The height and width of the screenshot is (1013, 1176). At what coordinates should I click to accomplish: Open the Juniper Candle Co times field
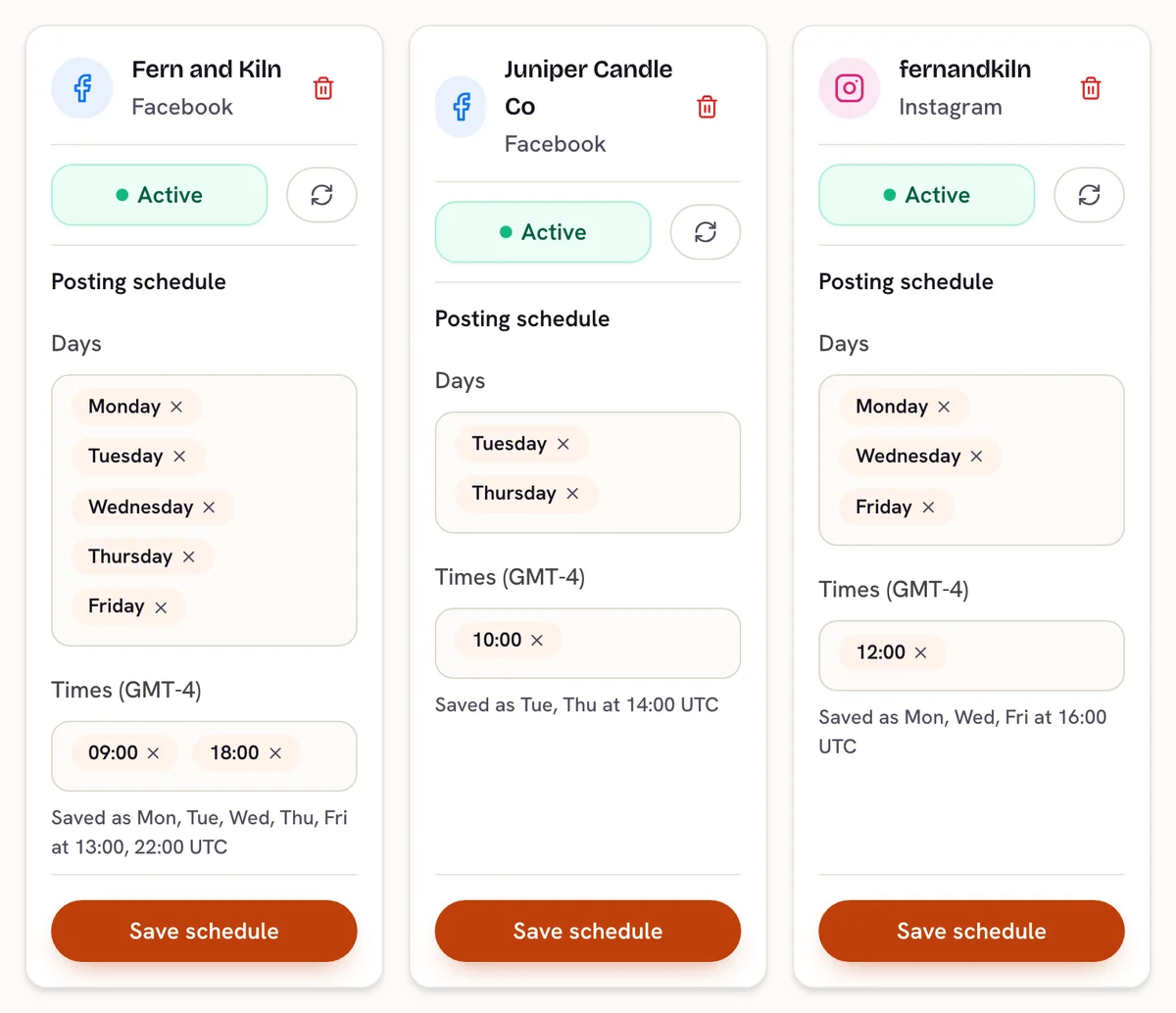point(588,644)
